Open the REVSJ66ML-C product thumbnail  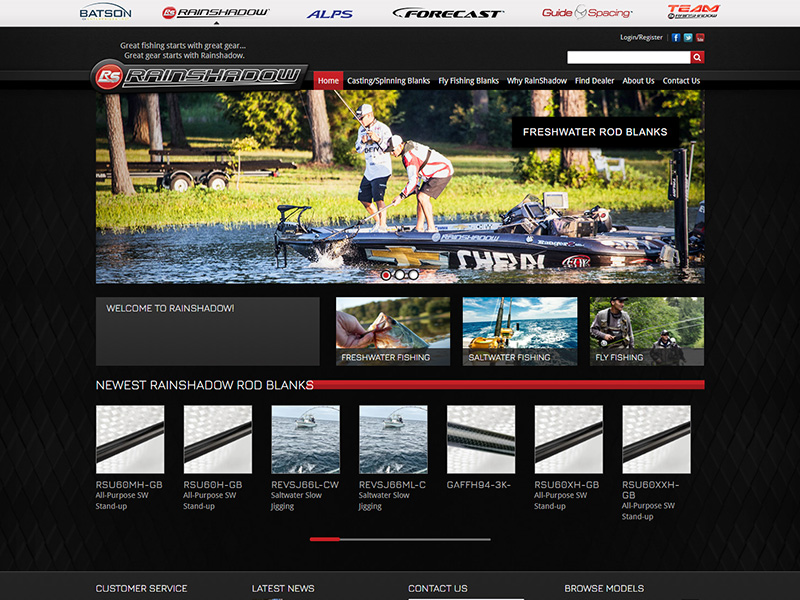pos(393,439)
